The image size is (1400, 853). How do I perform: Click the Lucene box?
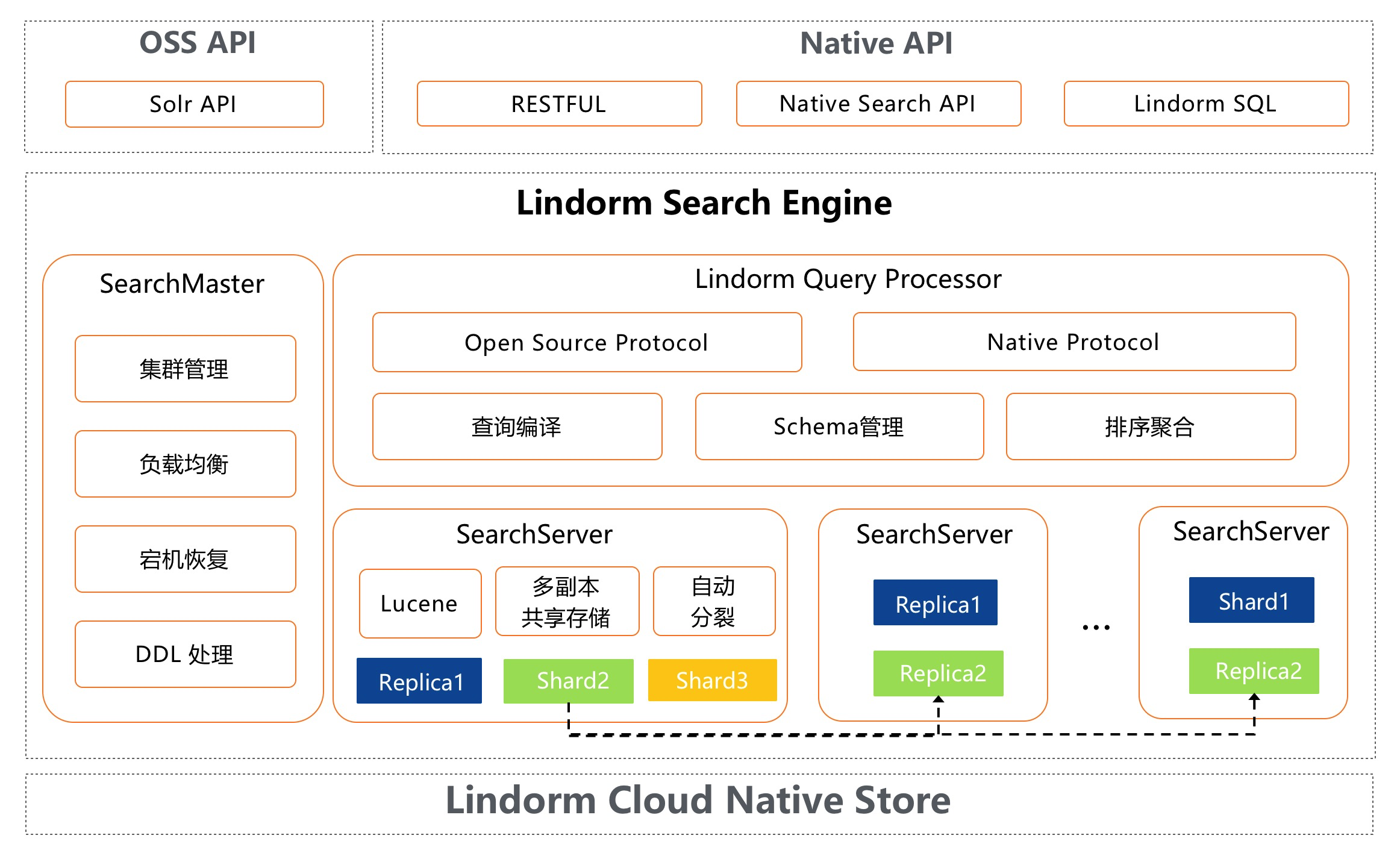tap(420, 604)
